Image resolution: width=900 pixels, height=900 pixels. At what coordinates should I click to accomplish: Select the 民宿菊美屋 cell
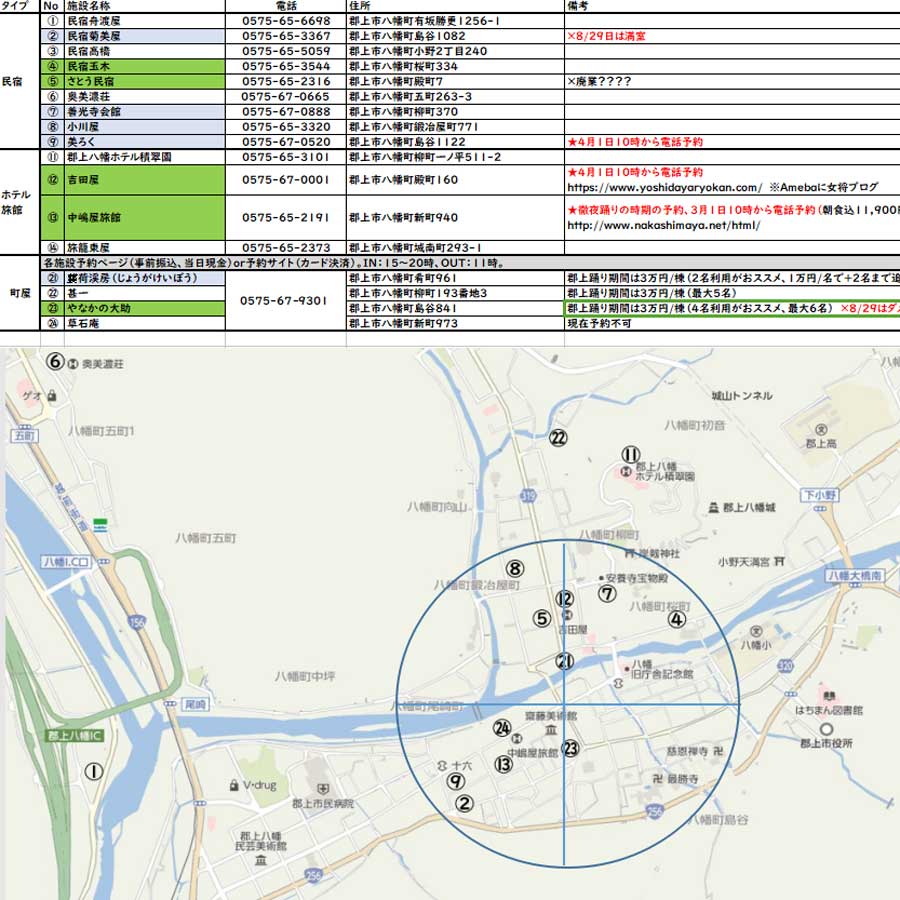(x=145, y=36)
